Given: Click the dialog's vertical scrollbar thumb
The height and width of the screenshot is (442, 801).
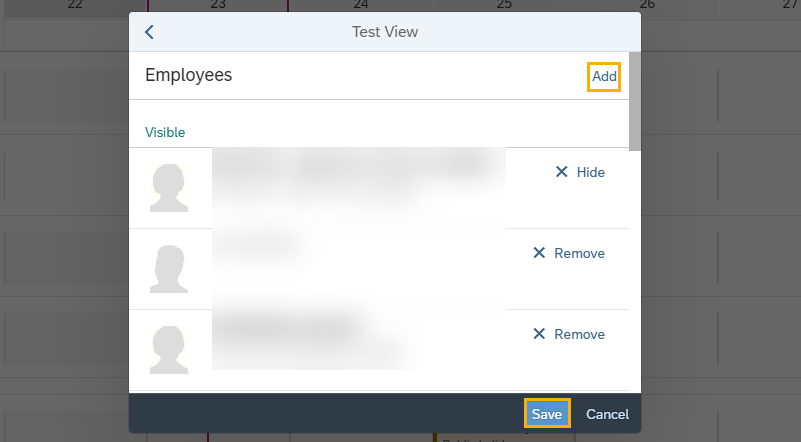Looking at the screenshot, I should tap(634, 100).
